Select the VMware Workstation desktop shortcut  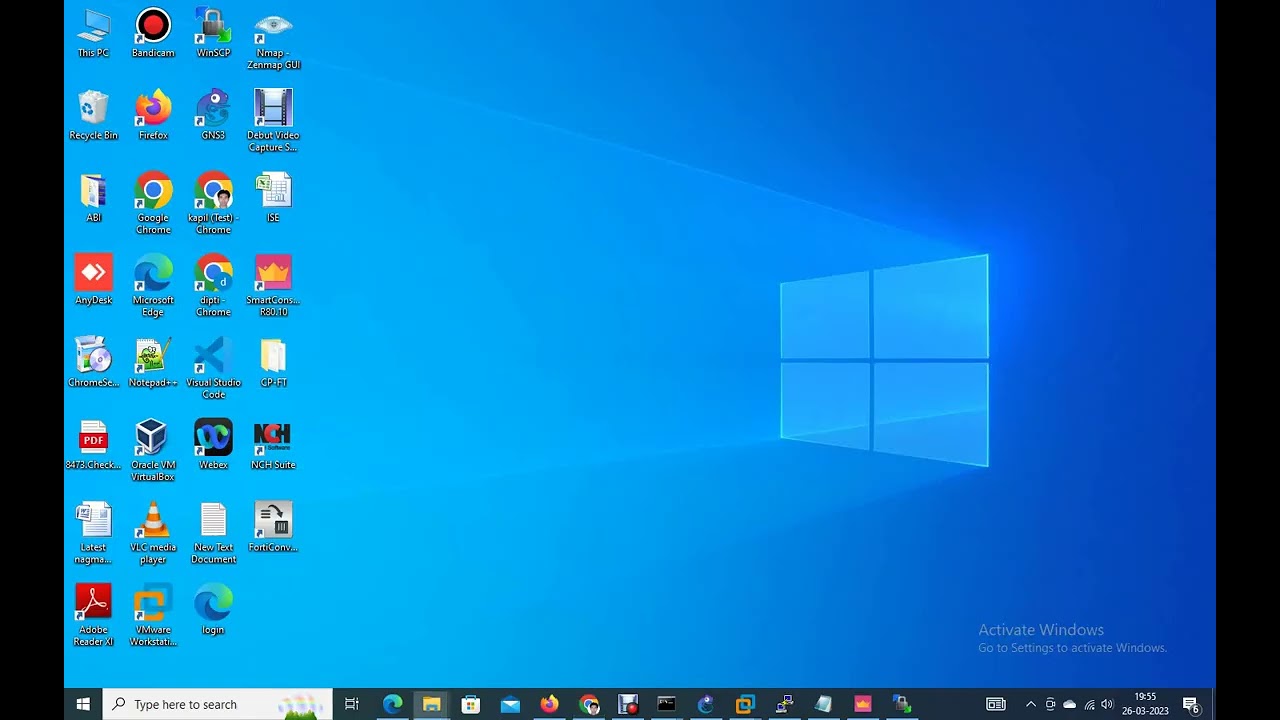(153, 615)
